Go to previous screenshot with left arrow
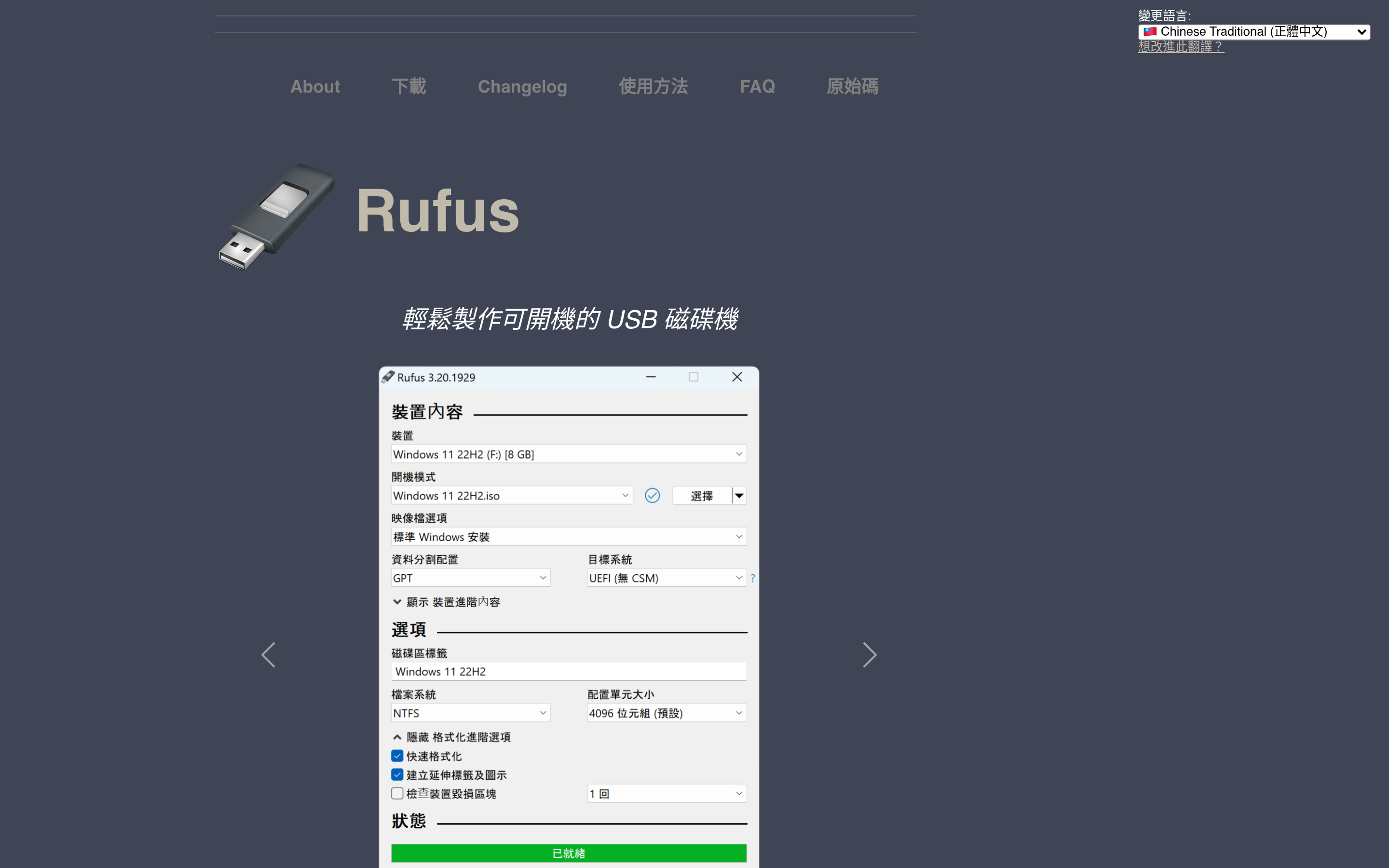 (x=268, y=654)
